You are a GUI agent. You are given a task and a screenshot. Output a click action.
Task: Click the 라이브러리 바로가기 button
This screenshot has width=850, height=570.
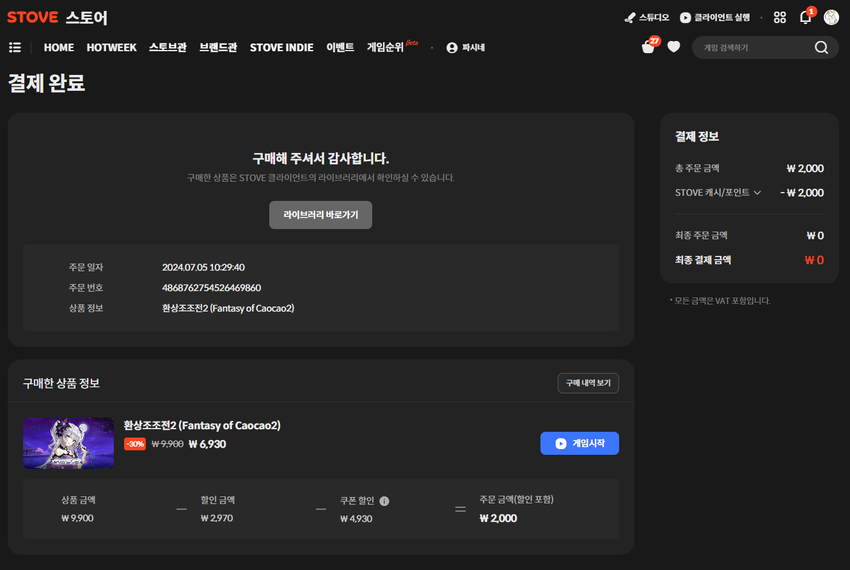(320, 215)
